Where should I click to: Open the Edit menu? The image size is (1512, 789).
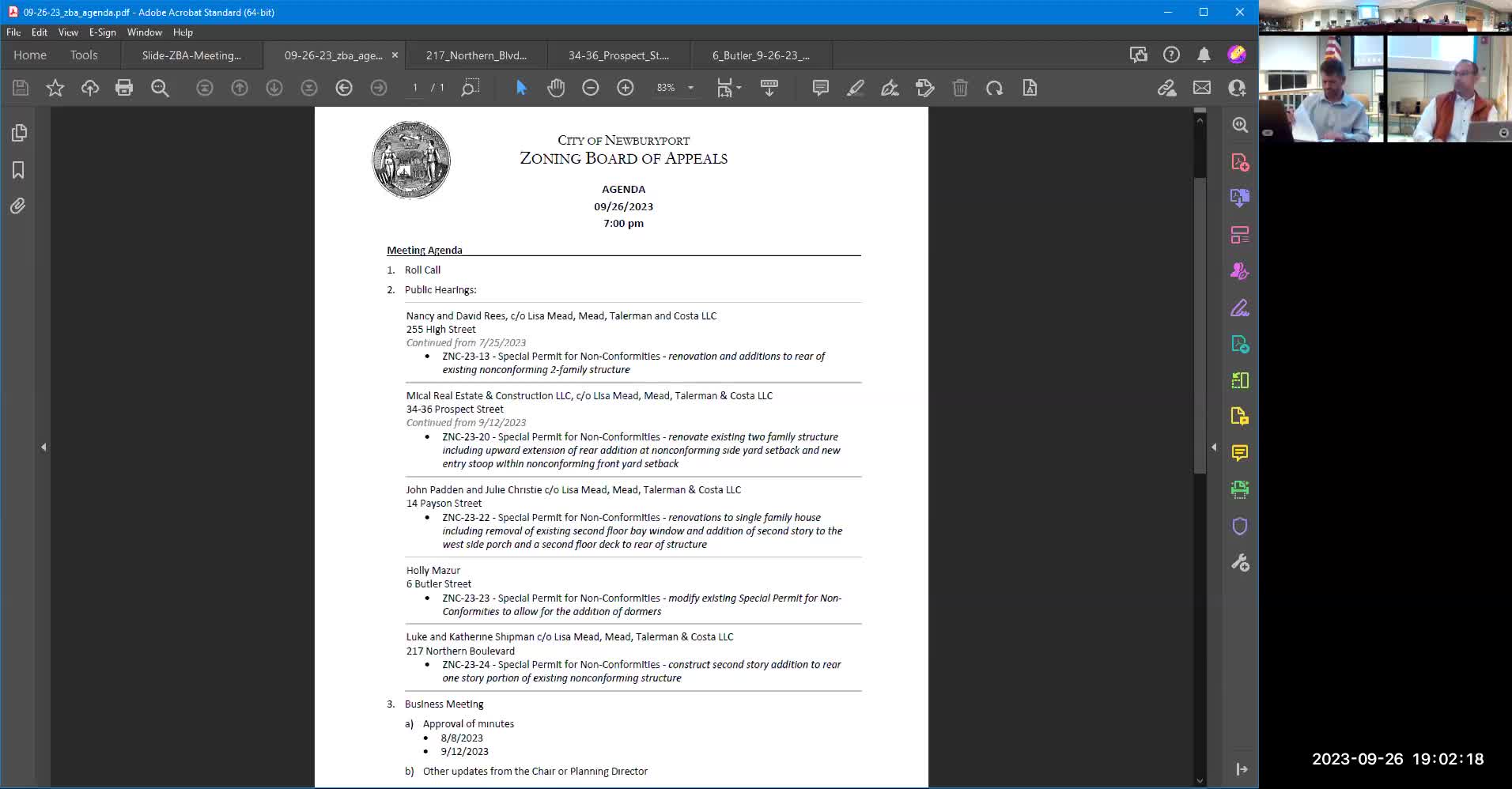tap(40, 32)
